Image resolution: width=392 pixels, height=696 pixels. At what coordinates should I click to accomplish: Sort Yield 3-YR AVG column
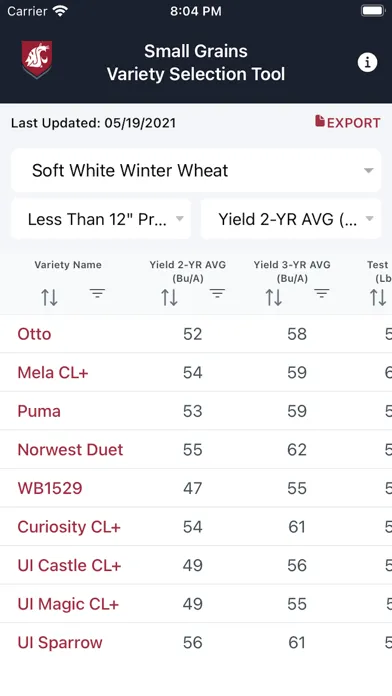[x=273, y=297]
